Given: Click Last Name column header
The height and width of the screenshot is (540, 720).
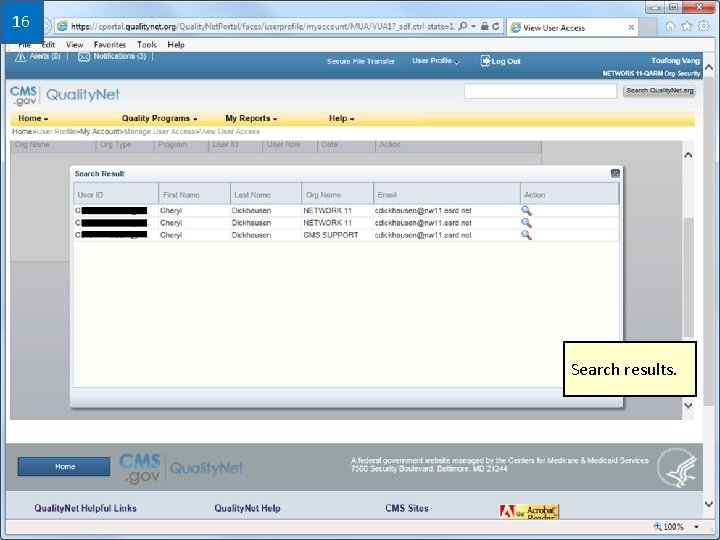Looking at the screenshot, I should pos(266,194).
